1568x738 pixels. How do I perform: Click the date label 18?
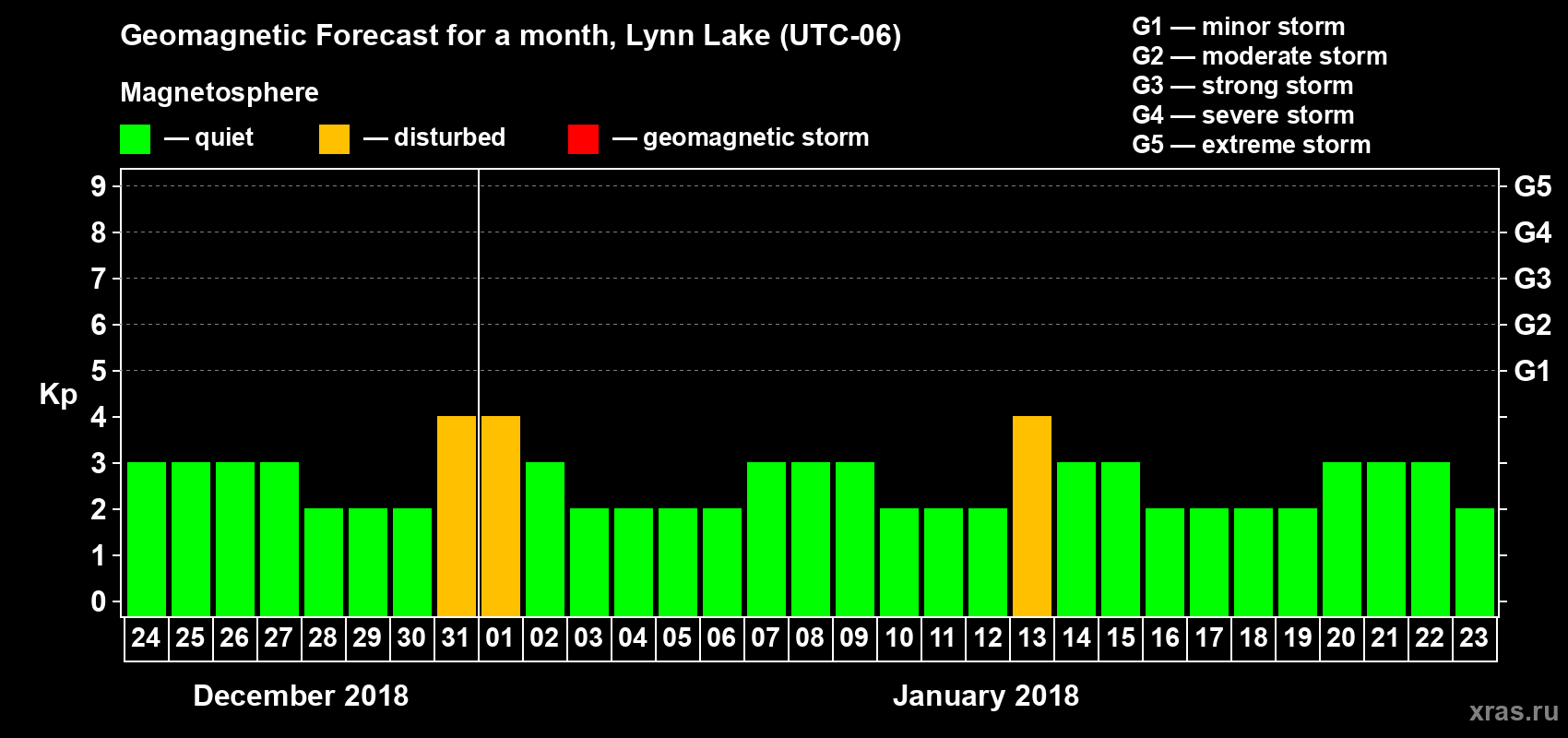(1253, 637)
